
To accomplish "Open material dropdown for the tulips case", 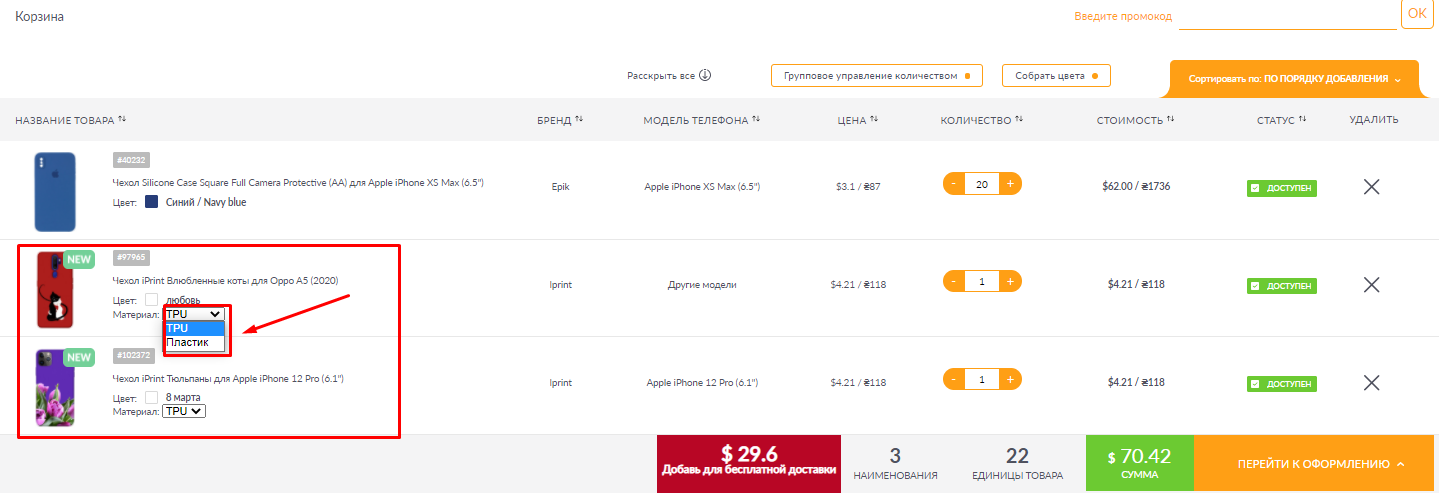I will 184,411.
